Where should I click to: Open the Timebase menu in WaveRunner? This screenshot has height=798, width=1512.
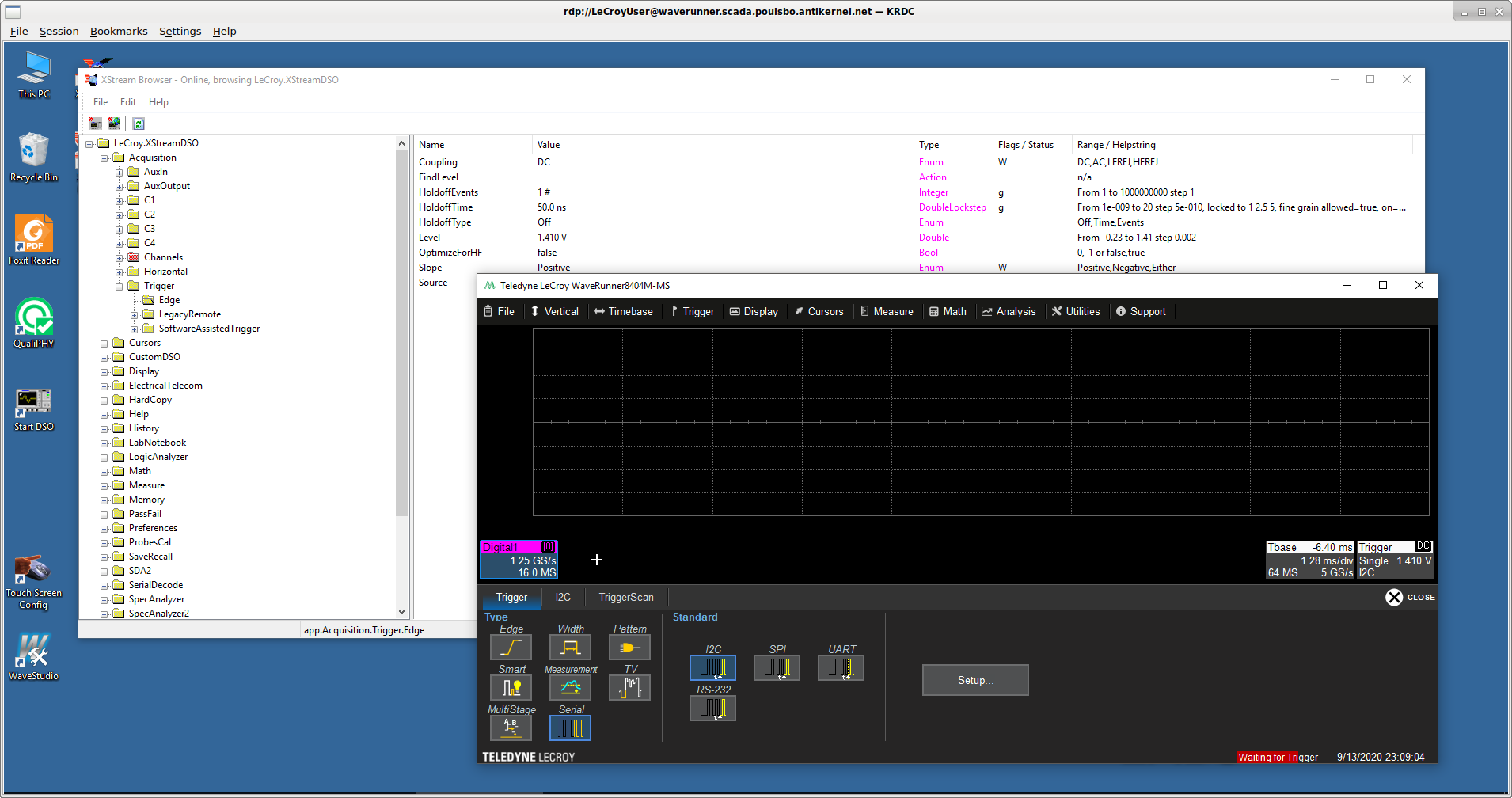(623, 311)
